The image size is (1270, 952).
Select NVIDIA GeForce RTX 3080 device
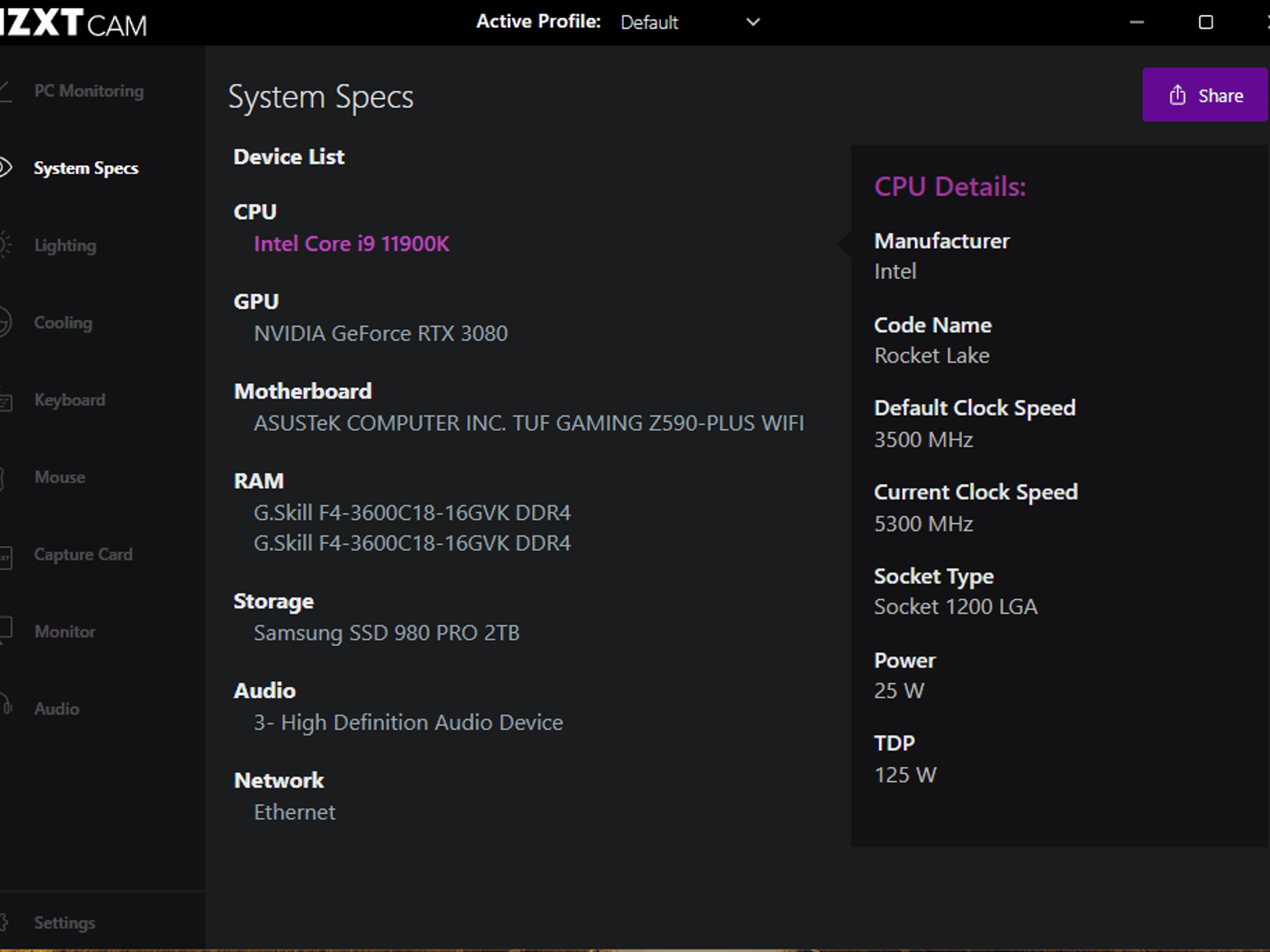pos(381,333)
